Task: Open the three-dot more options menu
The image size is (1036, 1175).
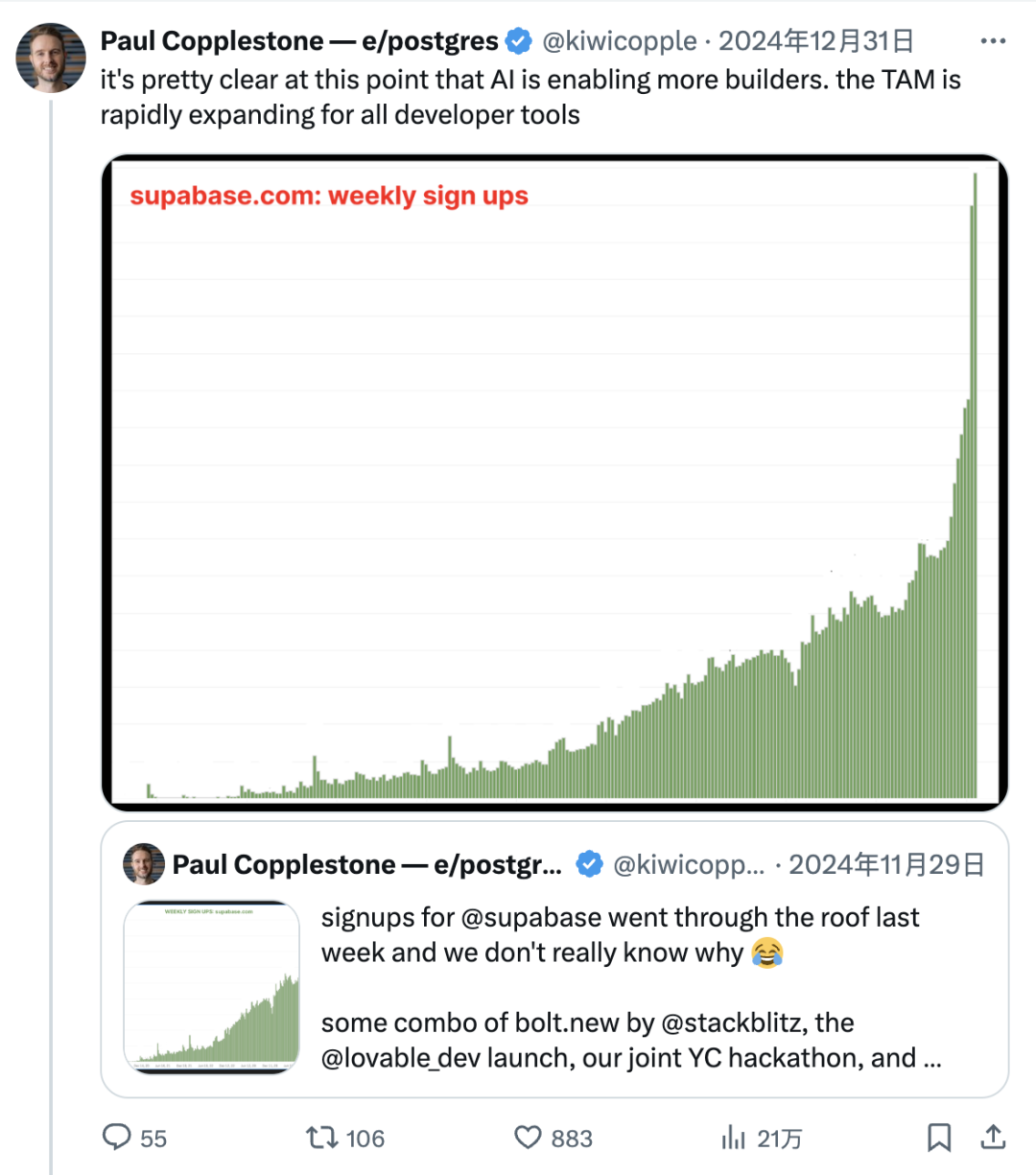Action: [x=993, y=41]
